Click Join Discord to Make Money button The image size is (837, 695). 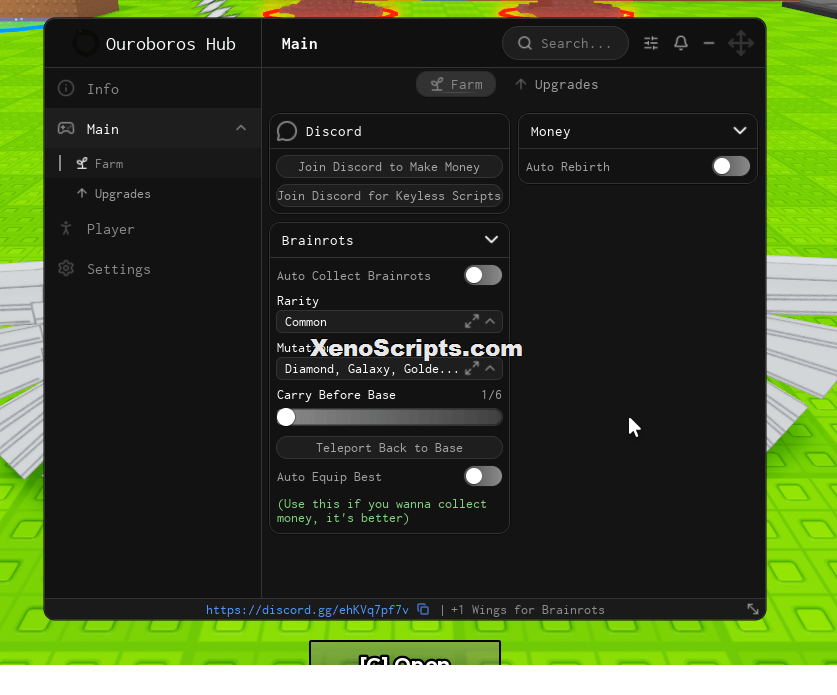[x=389, y=167]
